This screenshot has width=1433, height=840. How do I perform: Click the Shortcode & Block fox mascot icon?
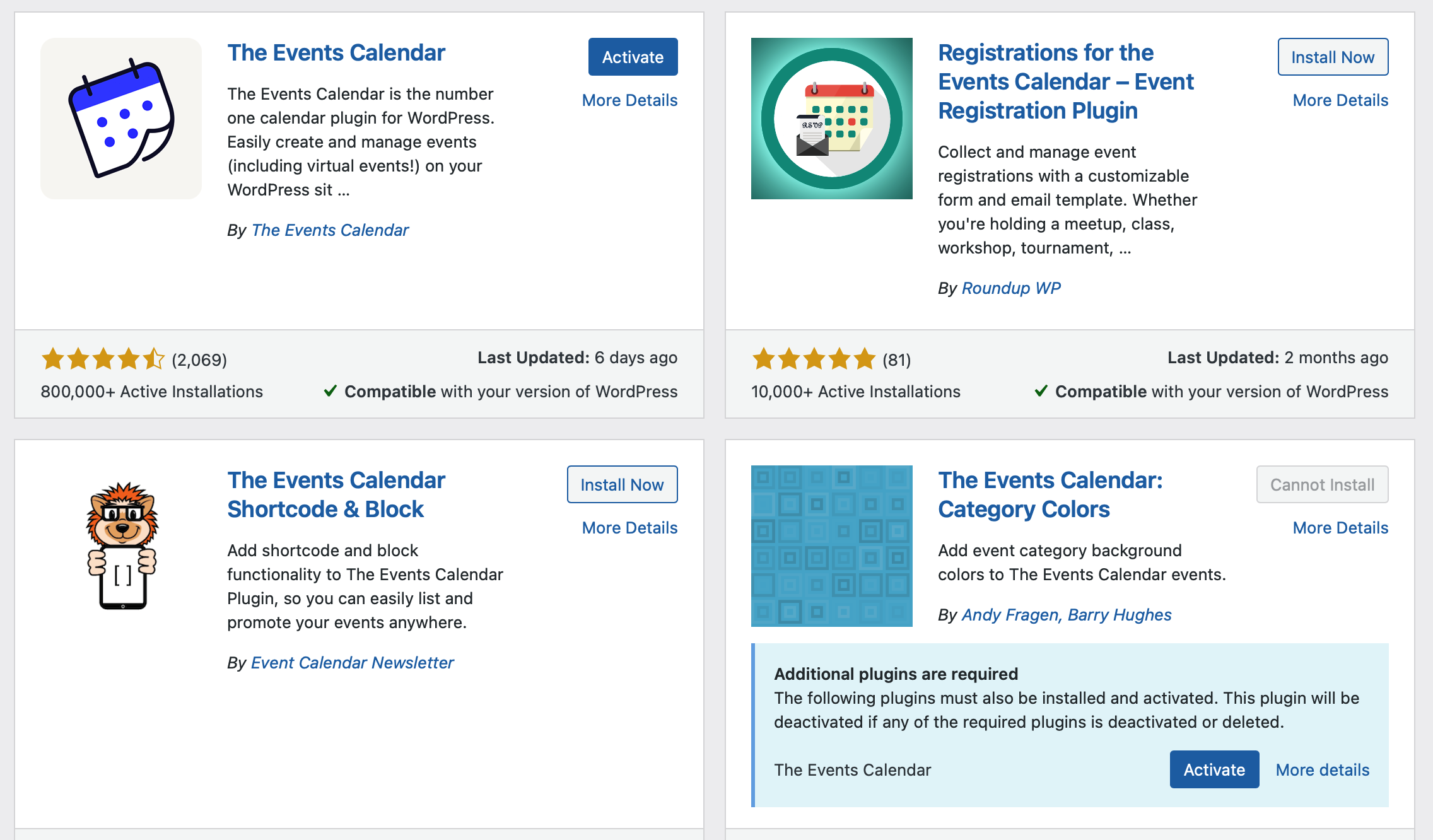(121, 546)
